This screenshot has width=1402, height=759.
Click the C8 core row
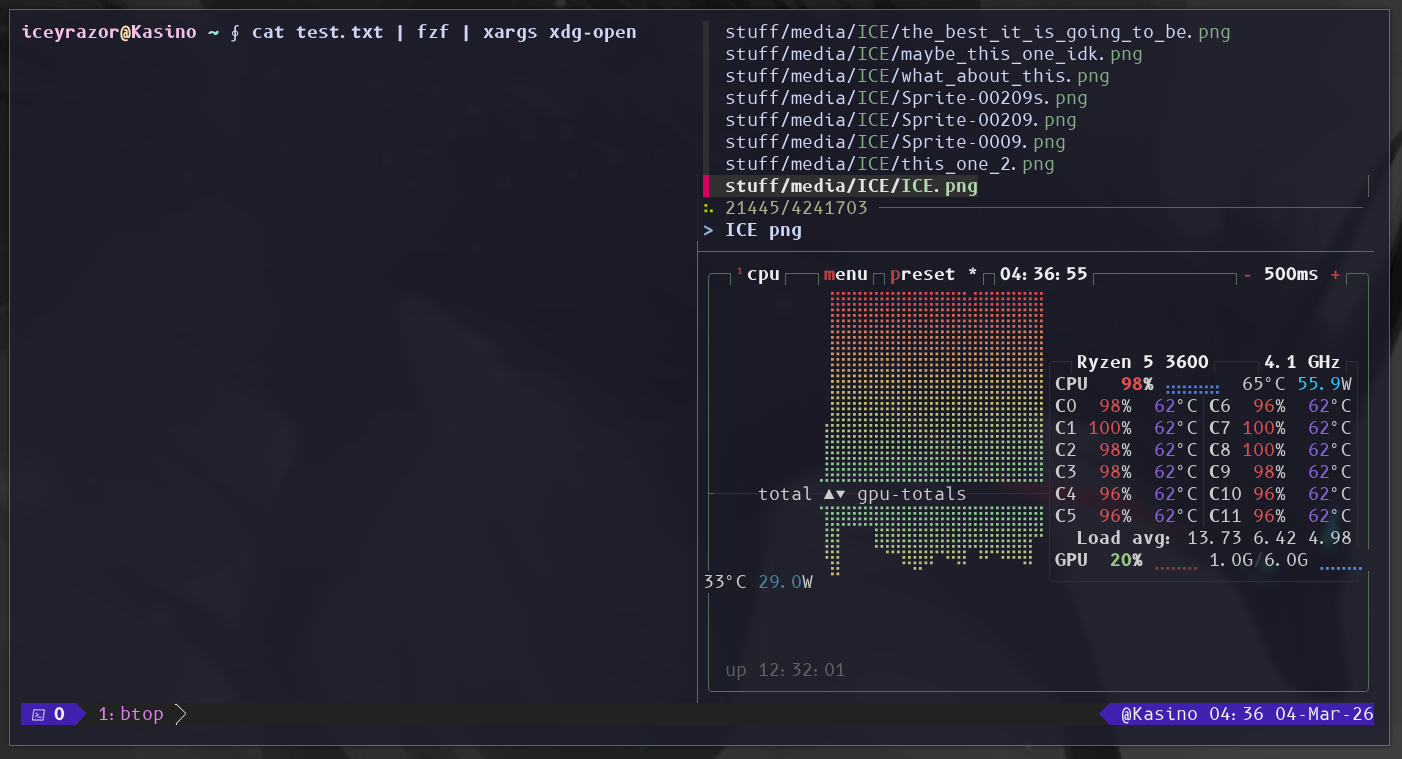click(x=1280, y=450)
